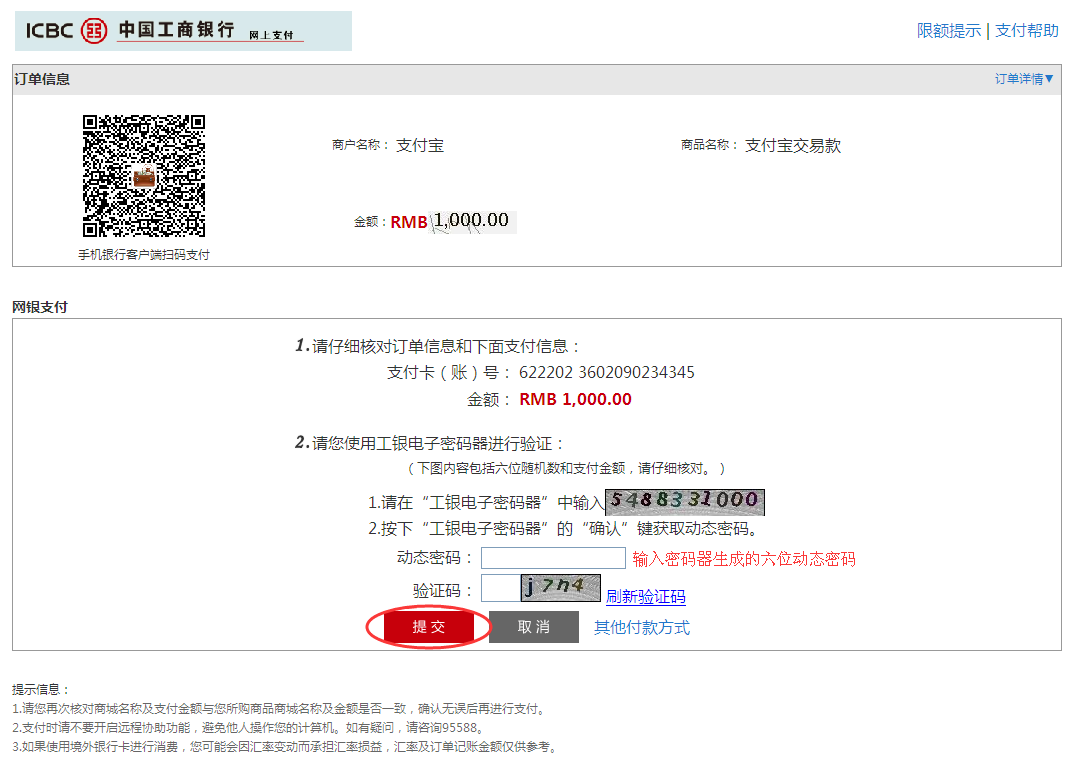Click 刷新验证码 to refresh captcha
The image size is (1072, 758).
click(645, 597)
